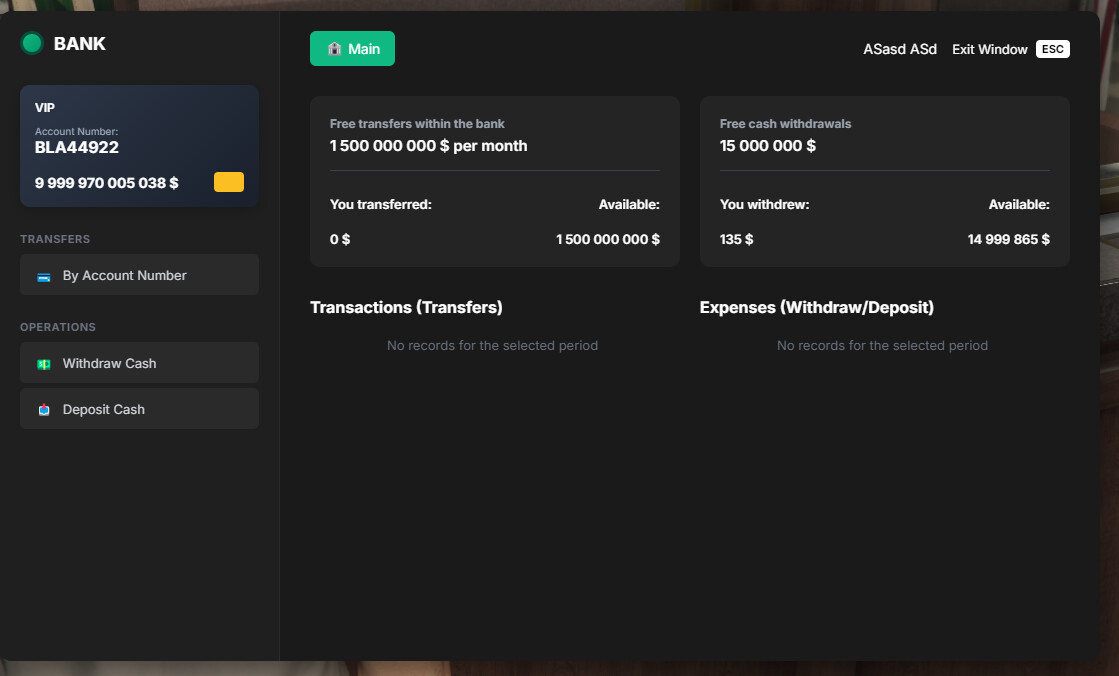The width and height of the screenshot is (1119, 676).
Task: Click the 9 999 970 005 038 $ balance
Action: pyautogui.click(x=107, y=183)
